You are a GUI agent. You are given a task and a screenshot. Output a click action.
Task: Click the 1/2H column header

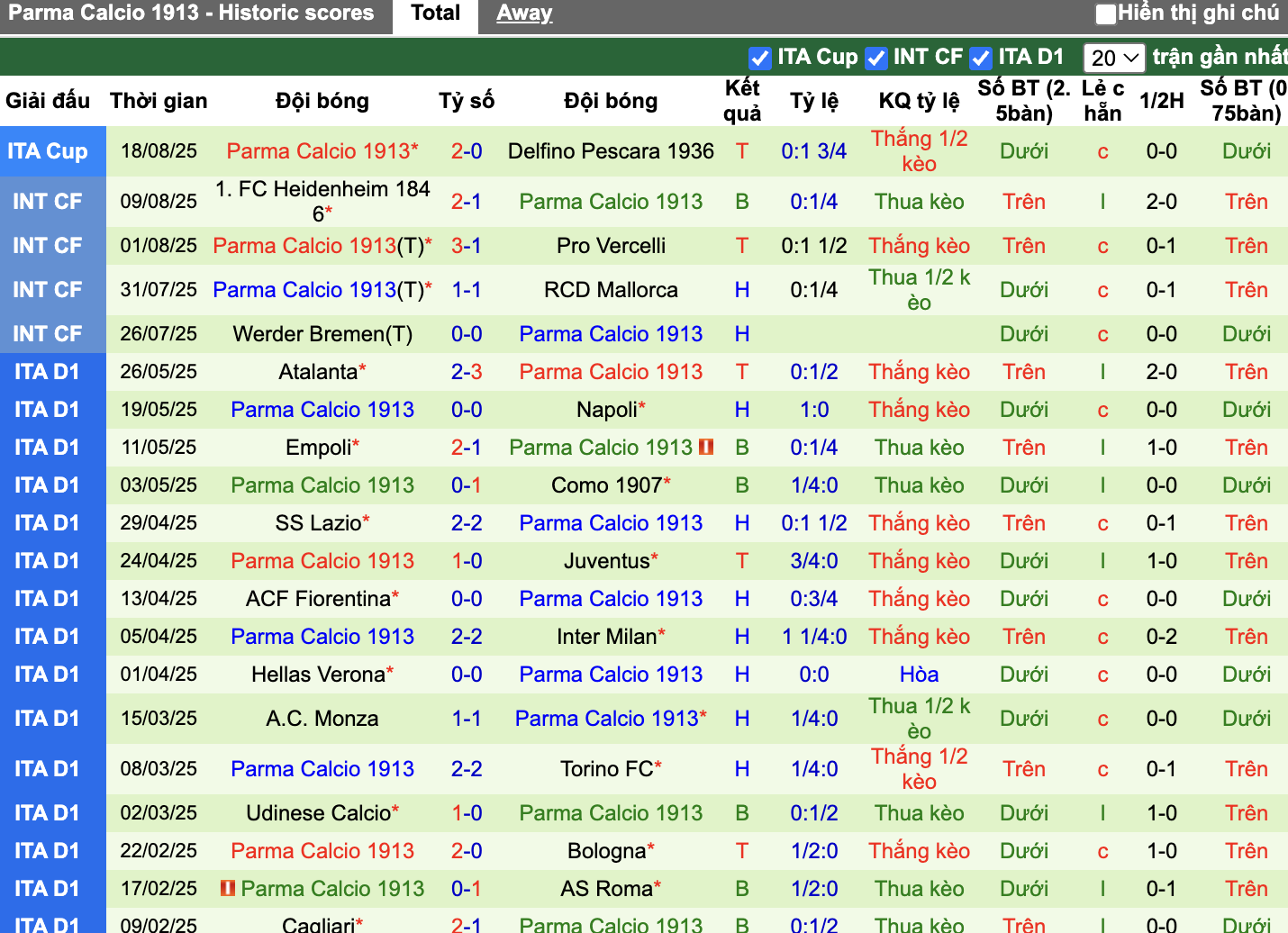tap(1161, 101)
